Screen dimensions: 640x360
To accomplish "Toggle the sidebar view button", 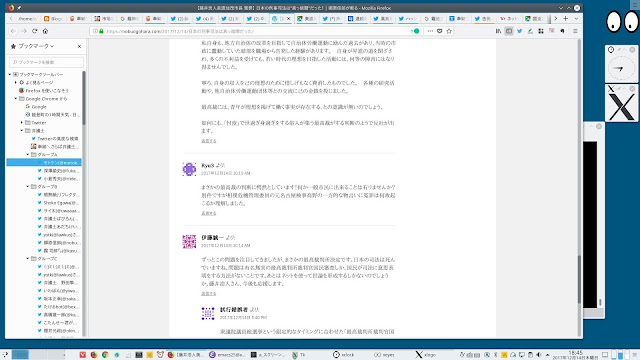I will [509, 31].
